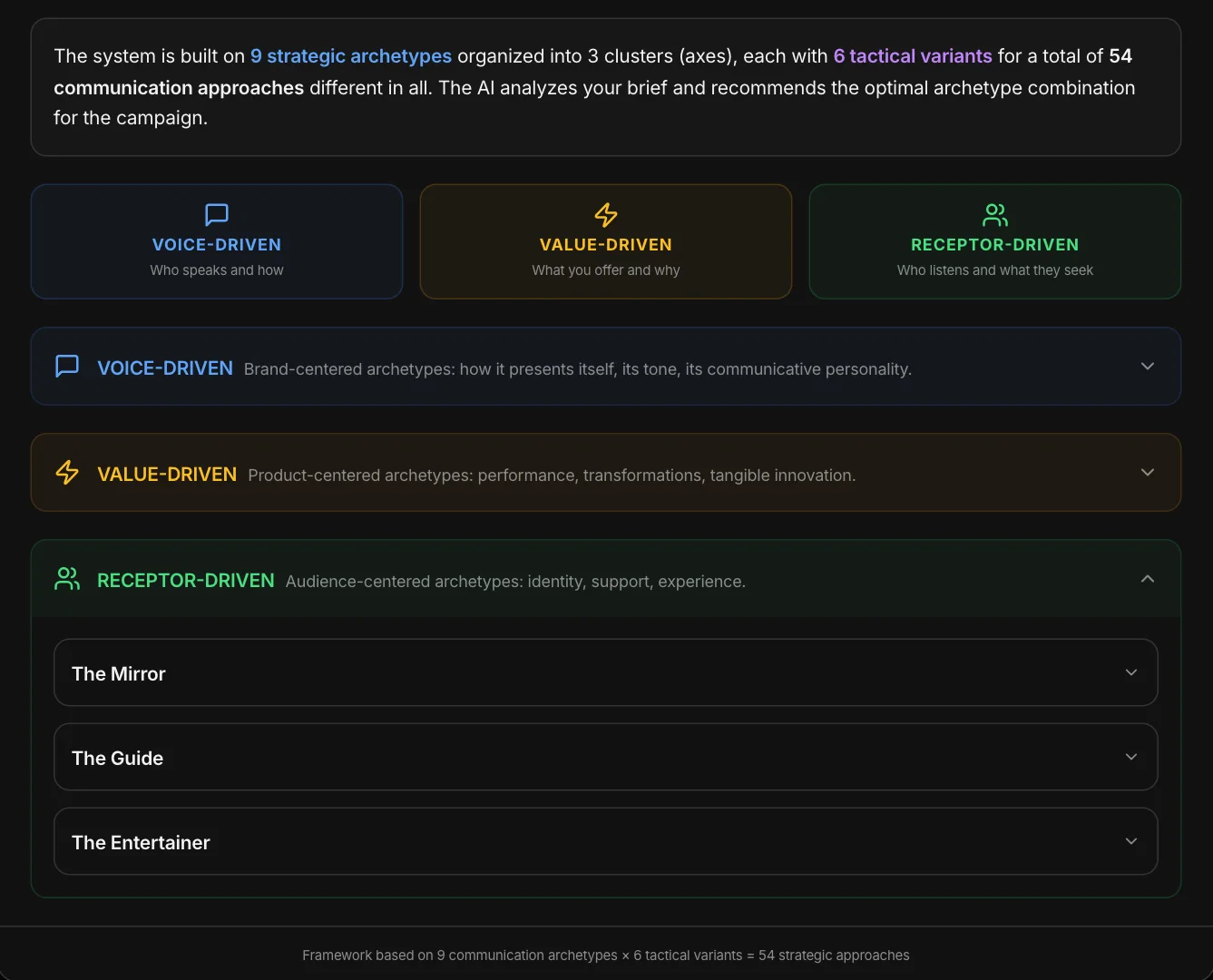Click 'Product-centered archetypes' description text
Viewport: 1213px width, 980px height.
[552, 475]
